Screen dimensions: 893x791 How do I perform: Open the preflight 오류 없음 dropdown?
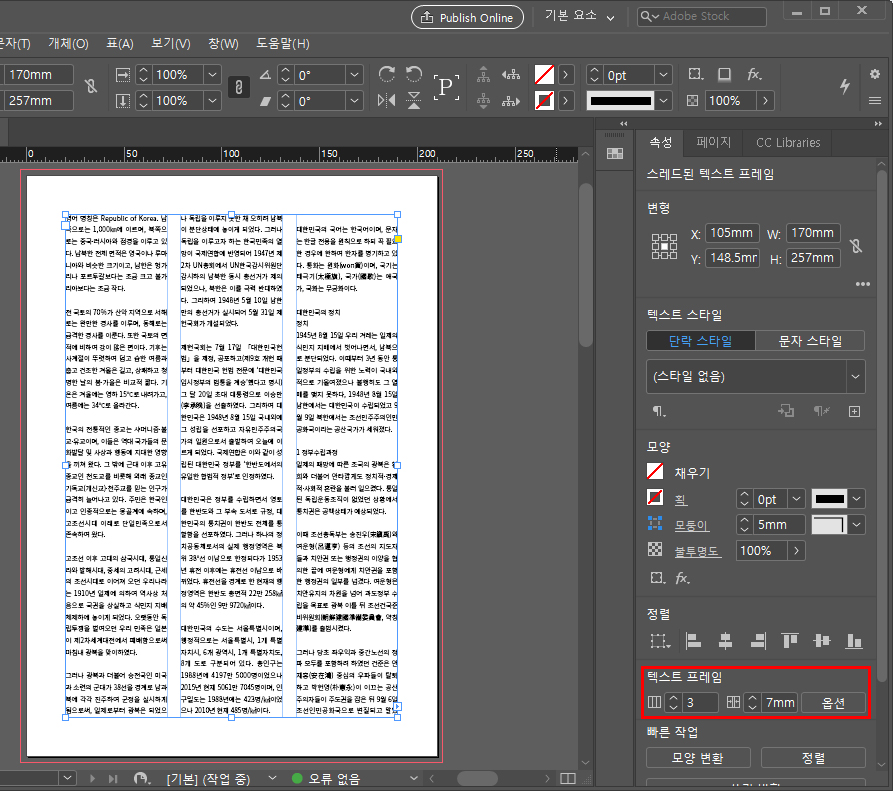[x=413, y=778]
